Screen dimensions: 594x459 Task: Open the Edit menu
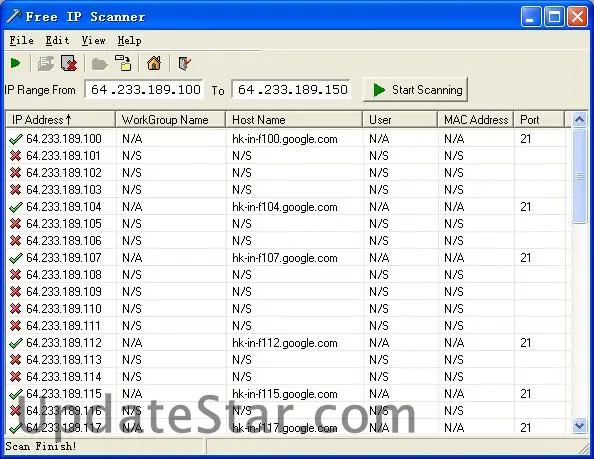(58, 40)
